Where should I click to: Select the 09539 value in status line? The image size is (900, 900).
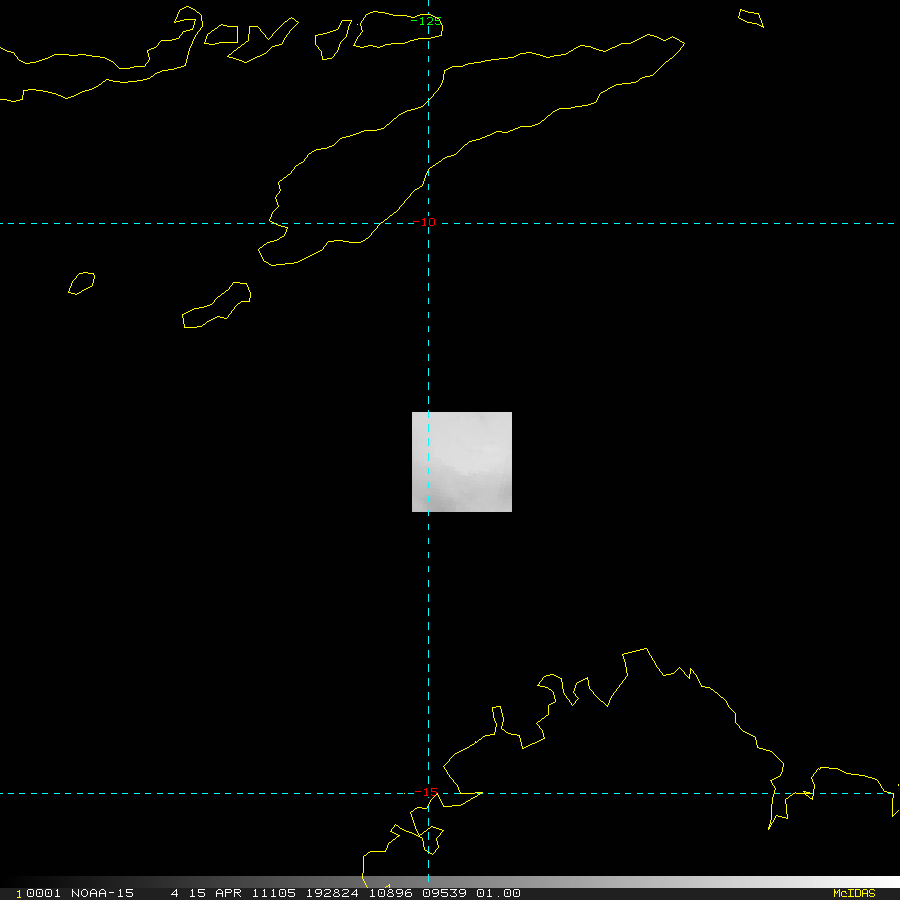tap(440, 893)
